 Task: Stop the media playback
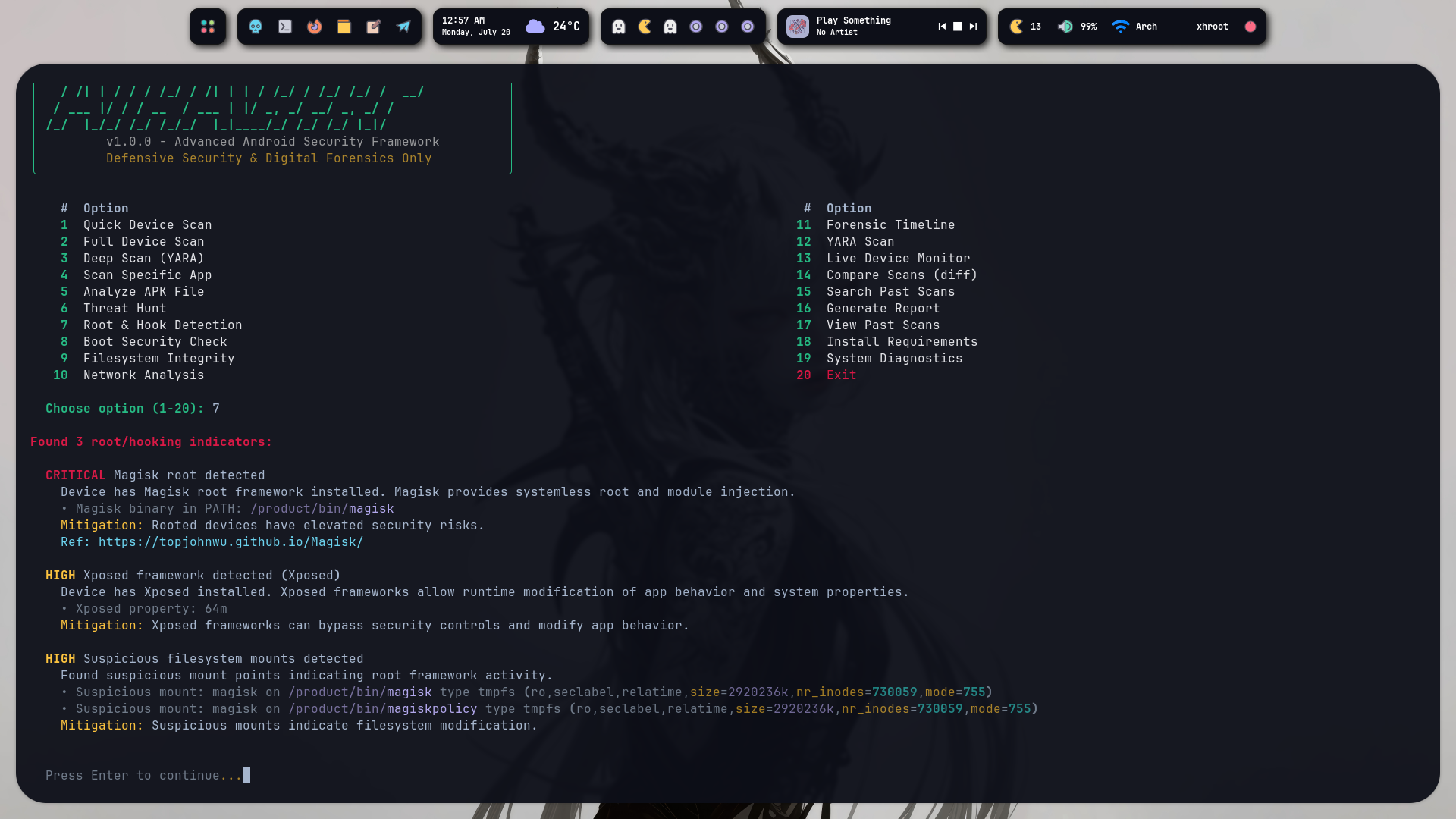(958, 27)
